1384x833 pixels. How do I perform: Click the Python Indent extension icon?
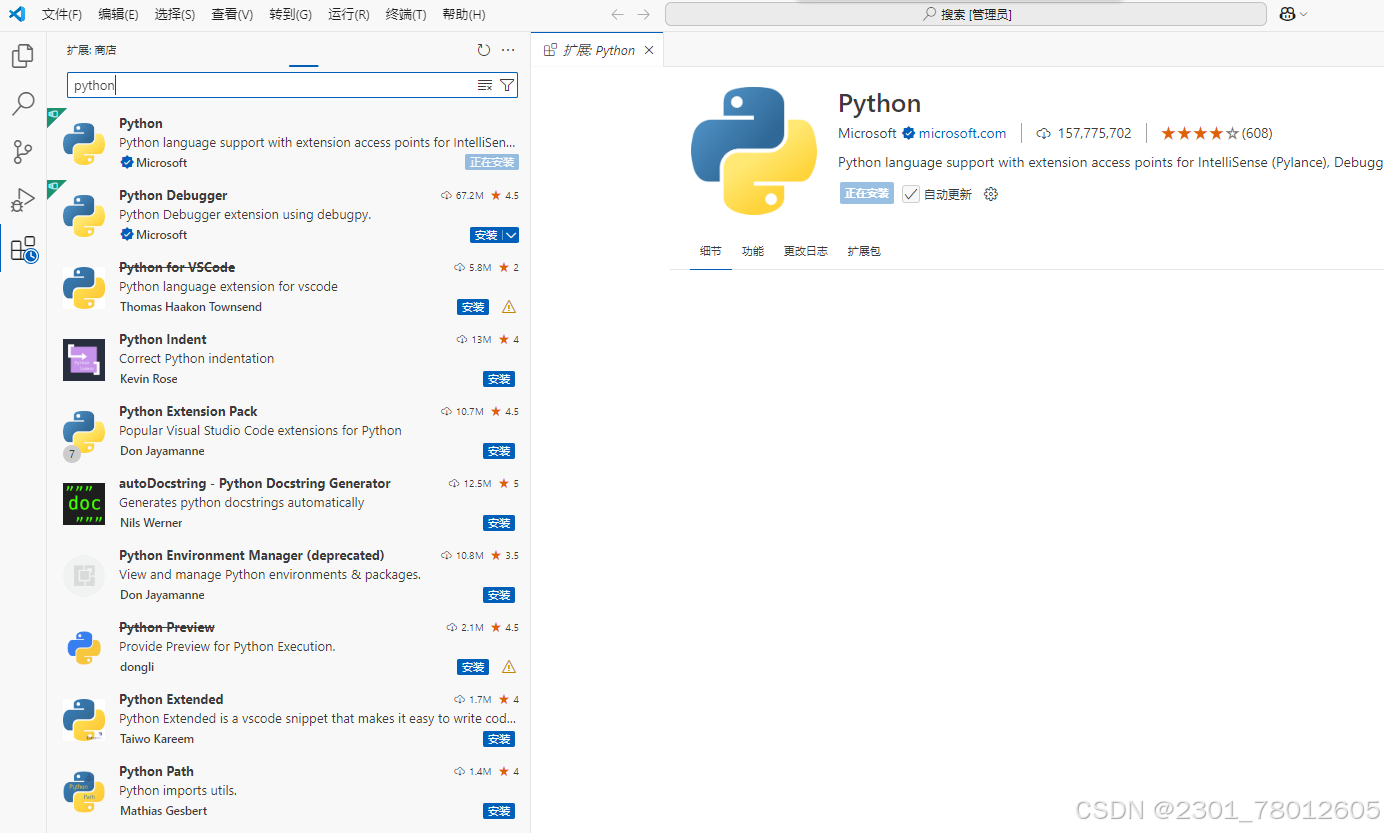pos(84,359)
